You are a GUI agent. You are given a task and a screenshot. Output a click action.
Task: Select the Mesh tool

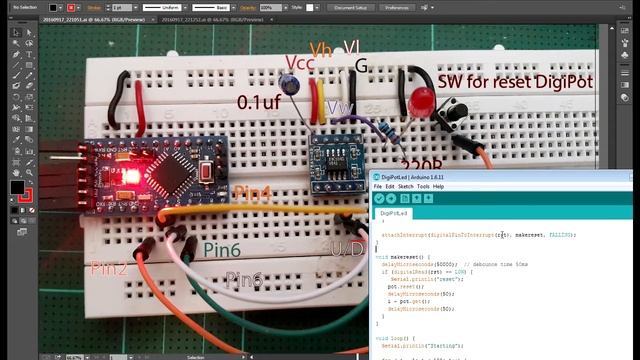[x=16, y=129]
